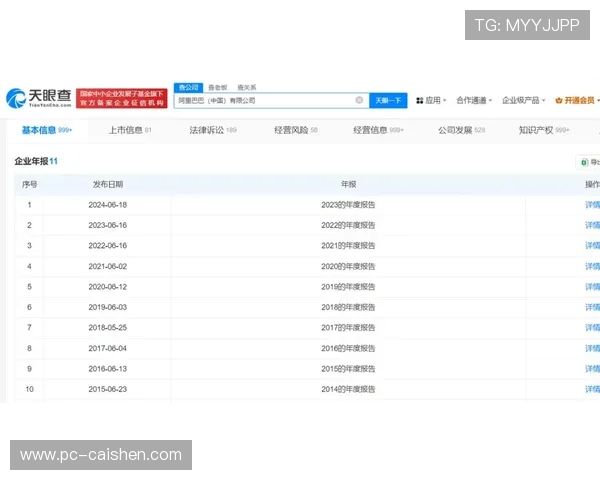Click the 2023的年度报告 cell

point(348,205)
